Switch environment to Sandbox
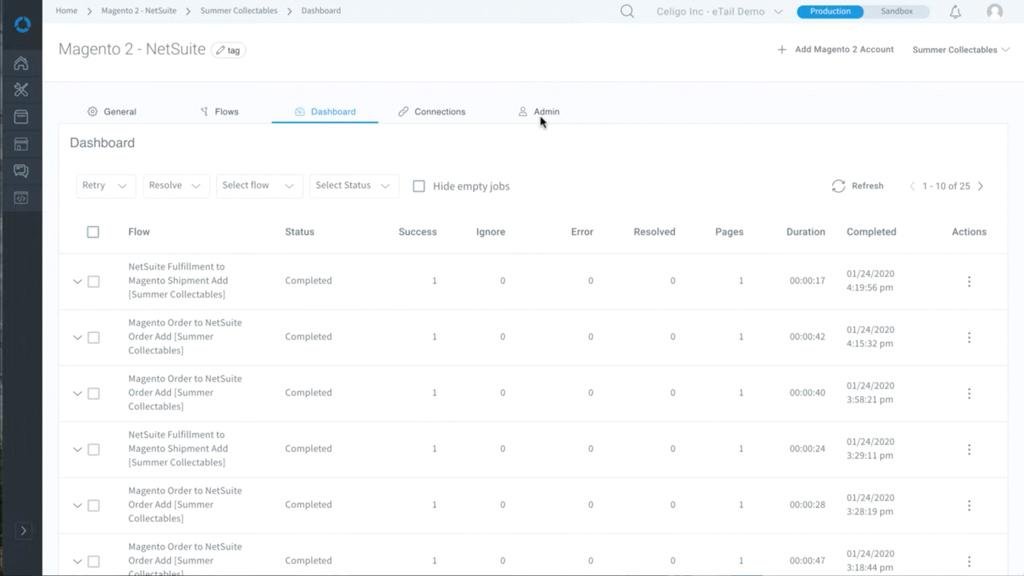Screen dimensions: 1024x576 897,12
